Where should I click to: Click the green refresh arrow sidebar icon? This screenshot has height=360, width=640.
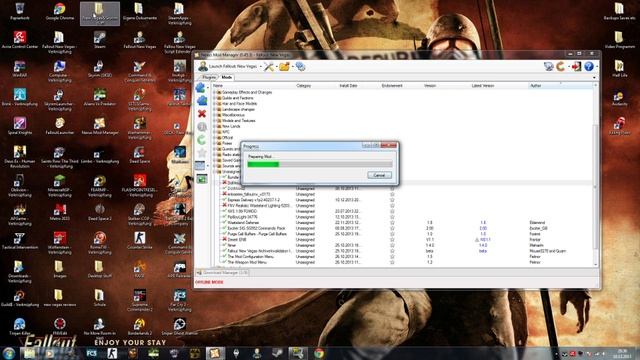pyautogui.click(x=202, y=140)
